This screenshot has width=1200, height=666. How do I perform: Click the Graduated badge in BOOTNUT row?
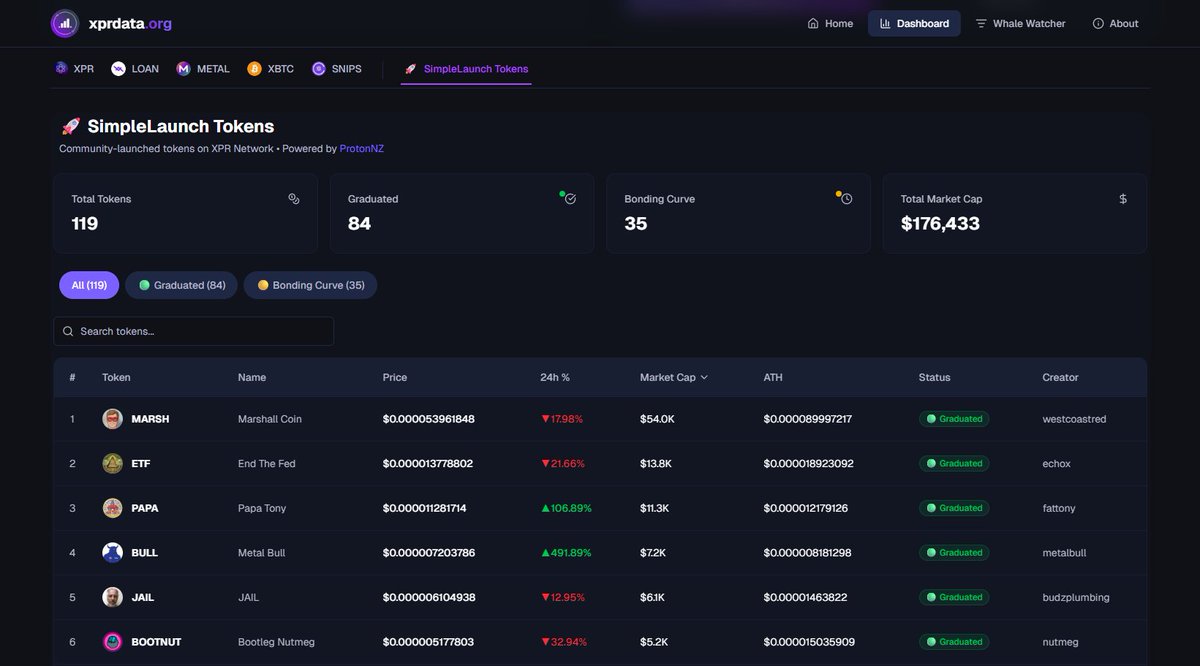(x=954, y=641)
